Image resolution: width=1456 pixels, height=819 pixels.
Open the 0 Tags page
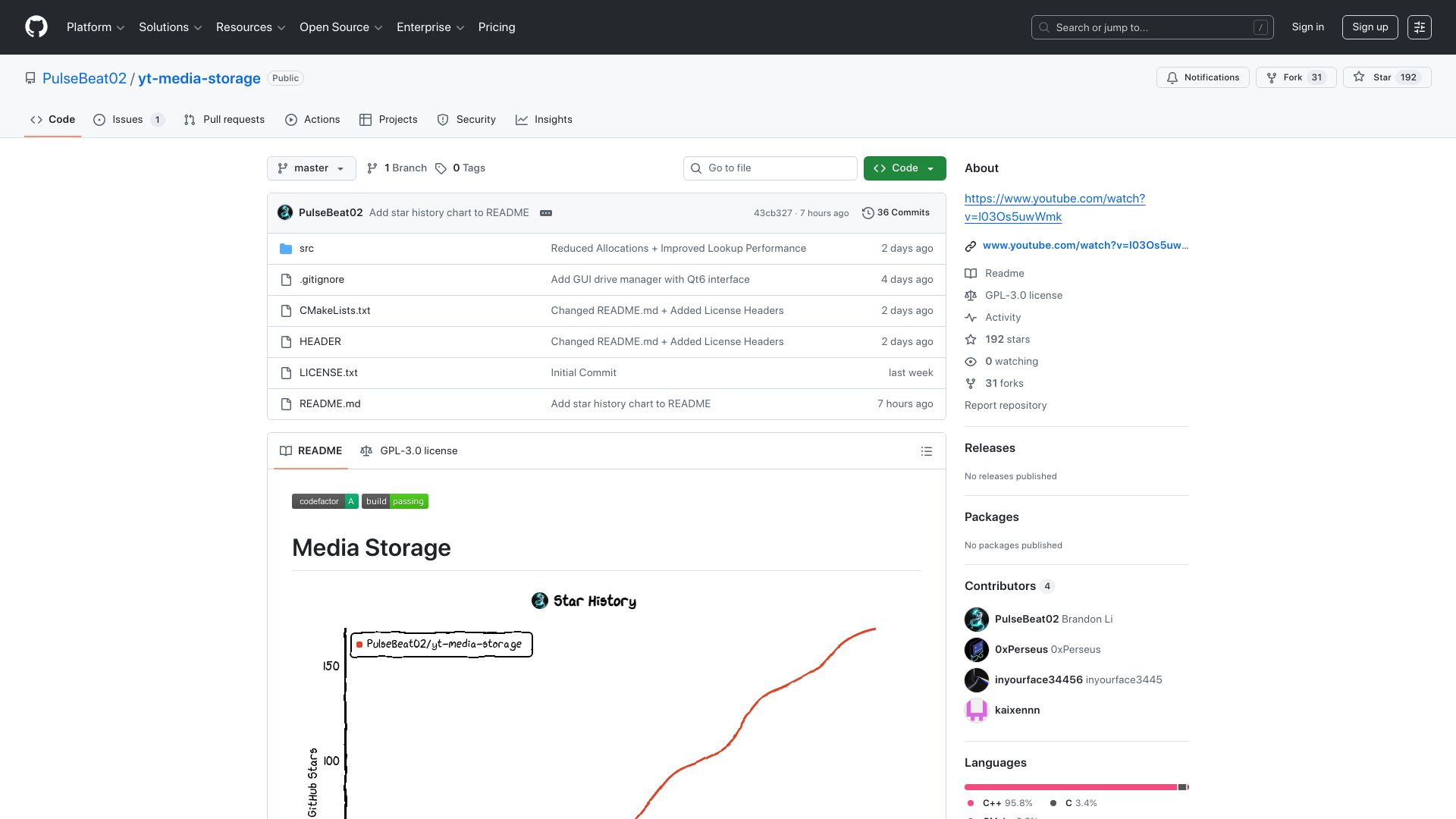[x=460, y=168]
